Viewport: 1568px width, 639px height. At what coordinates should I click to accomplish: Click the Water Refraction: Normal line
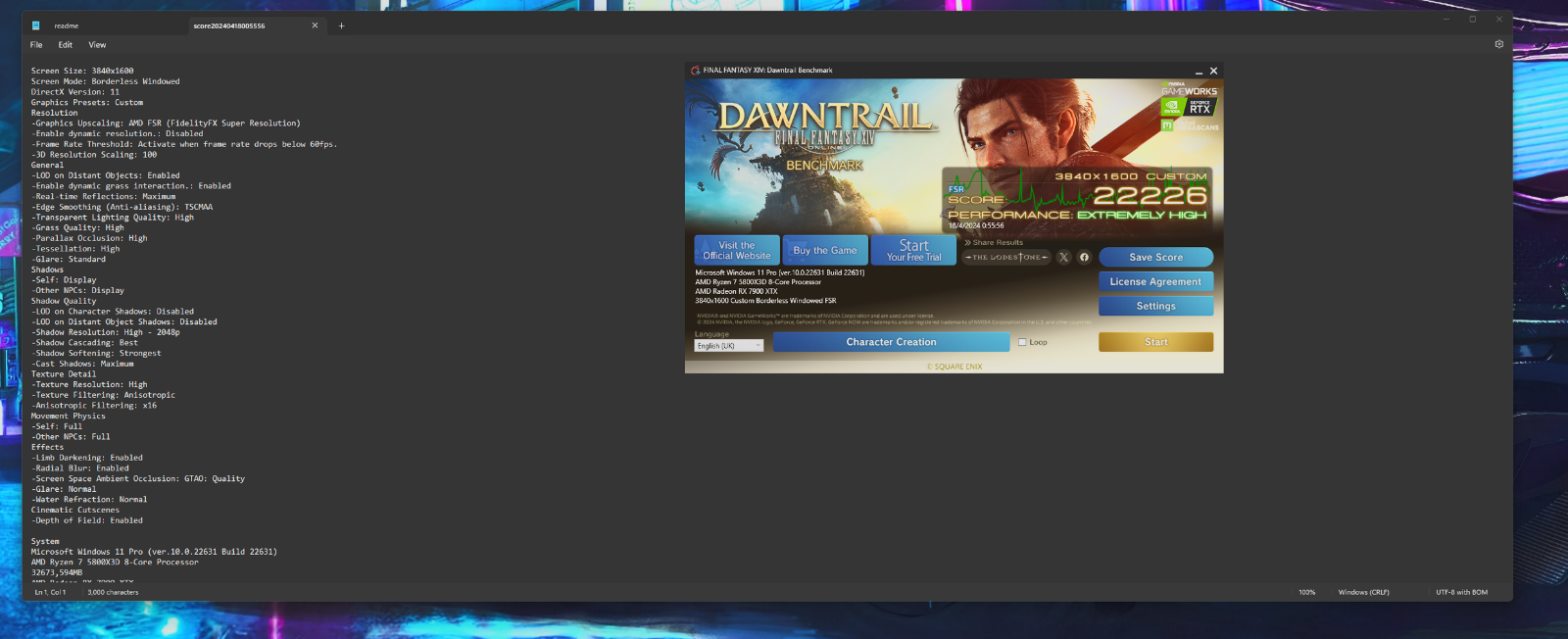click(89, 499)
